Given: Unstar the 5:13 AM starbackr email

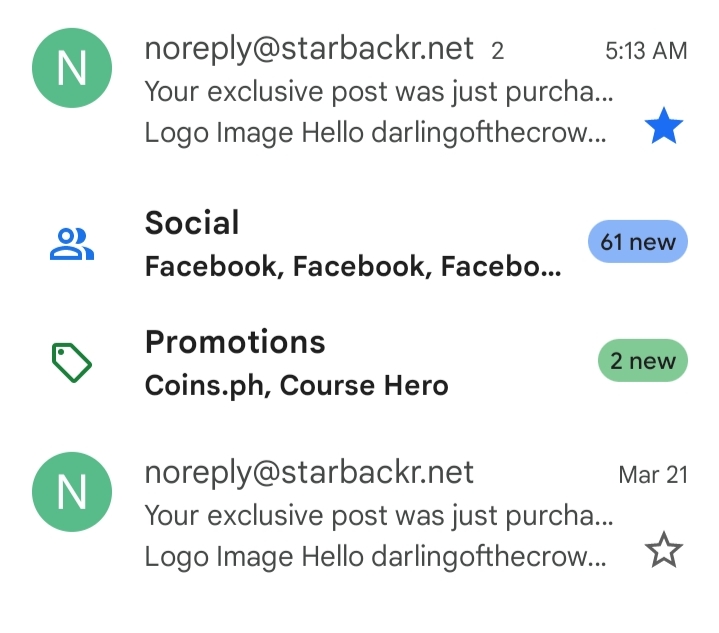Looking at the screenshot, I should [664, 126].
